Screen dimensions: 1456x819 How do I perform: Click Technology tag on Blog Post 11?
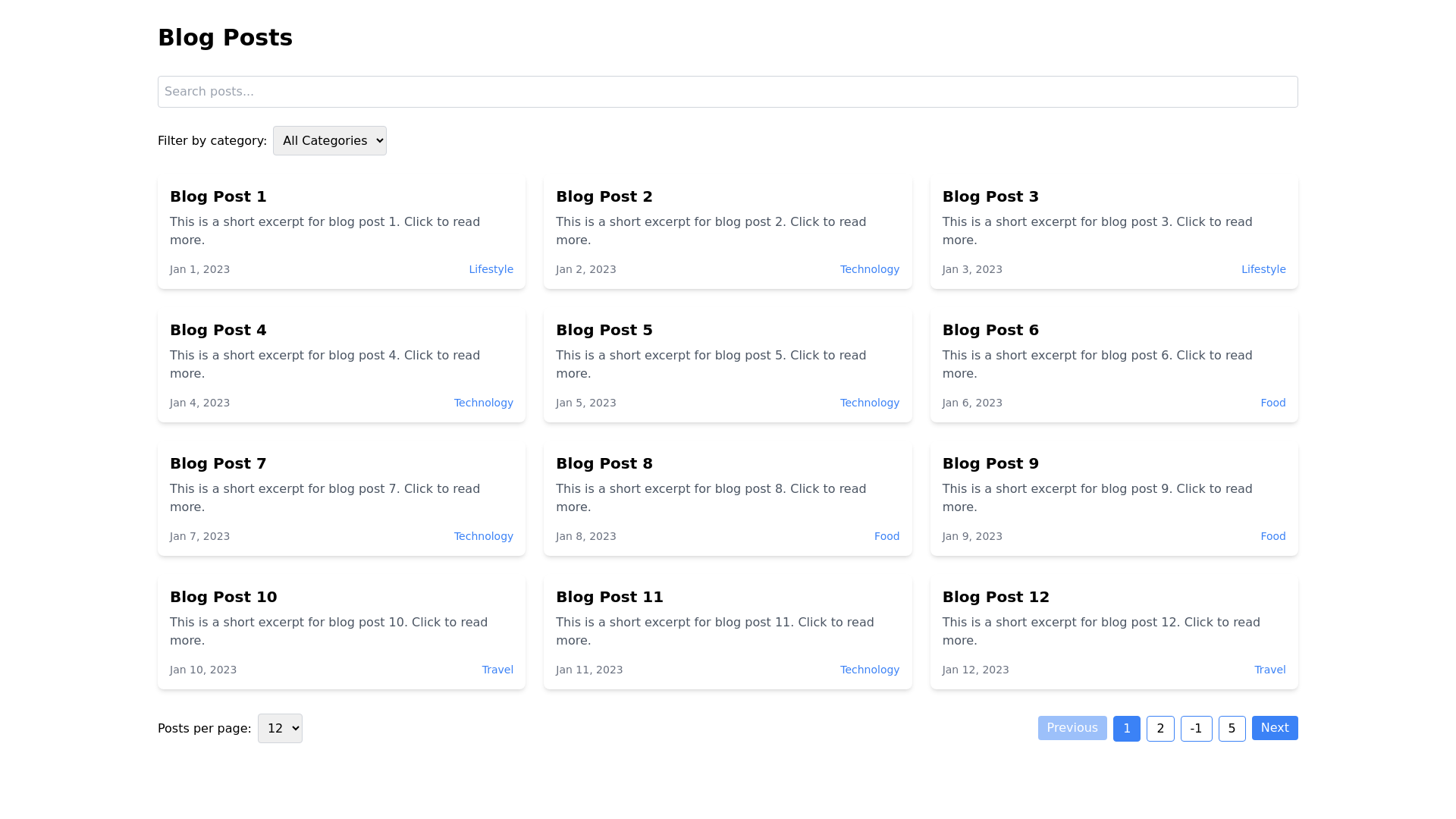click(869, 670)
